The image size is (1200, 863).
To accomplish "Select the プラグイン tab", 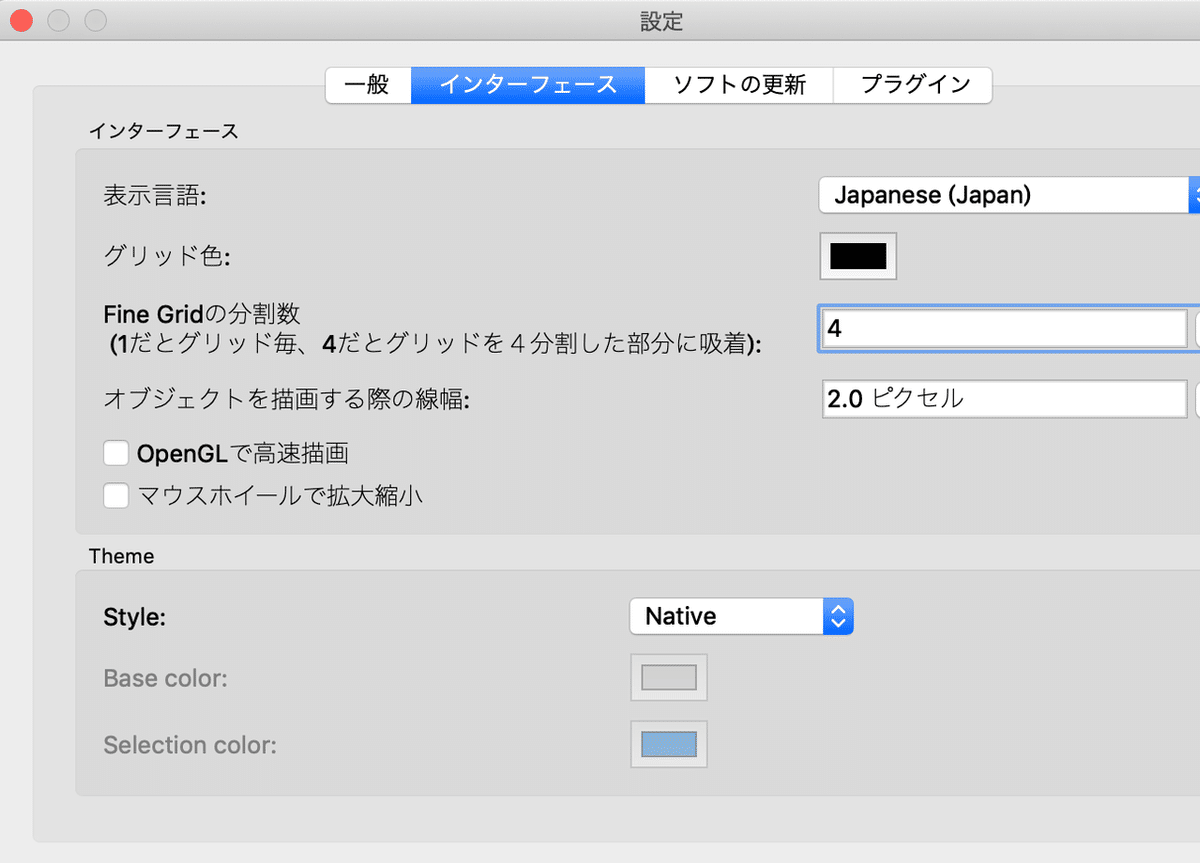I will tap(911, 85).
